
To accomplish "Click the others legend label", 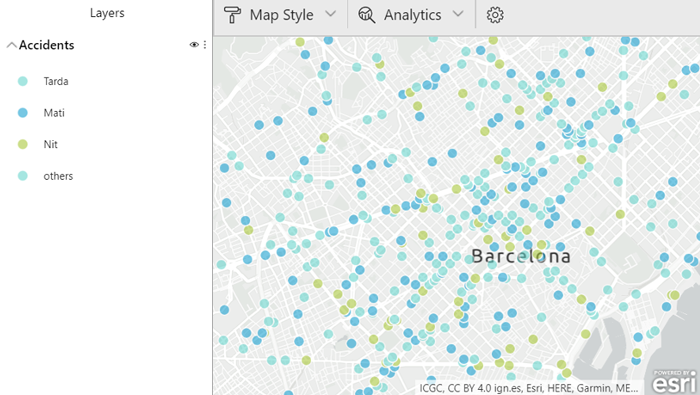I will (58, 176).
